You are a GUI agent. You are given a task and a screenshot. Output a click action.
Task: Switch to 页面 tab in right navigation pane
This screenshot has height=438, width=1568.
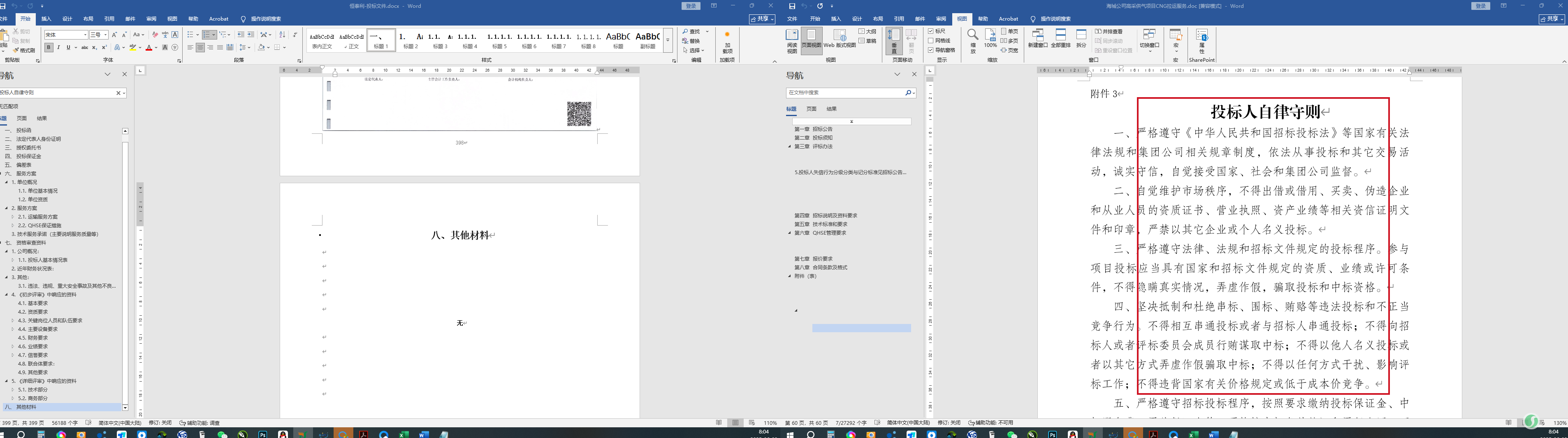pyautogui.click(x=812, y=109)
